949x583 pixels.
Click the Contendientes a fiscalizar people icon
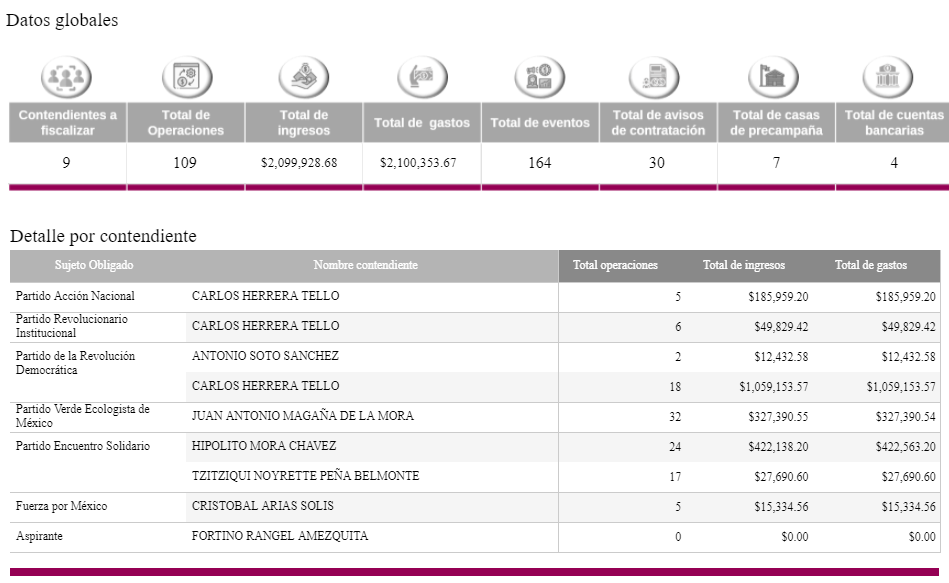click(66, 78)
